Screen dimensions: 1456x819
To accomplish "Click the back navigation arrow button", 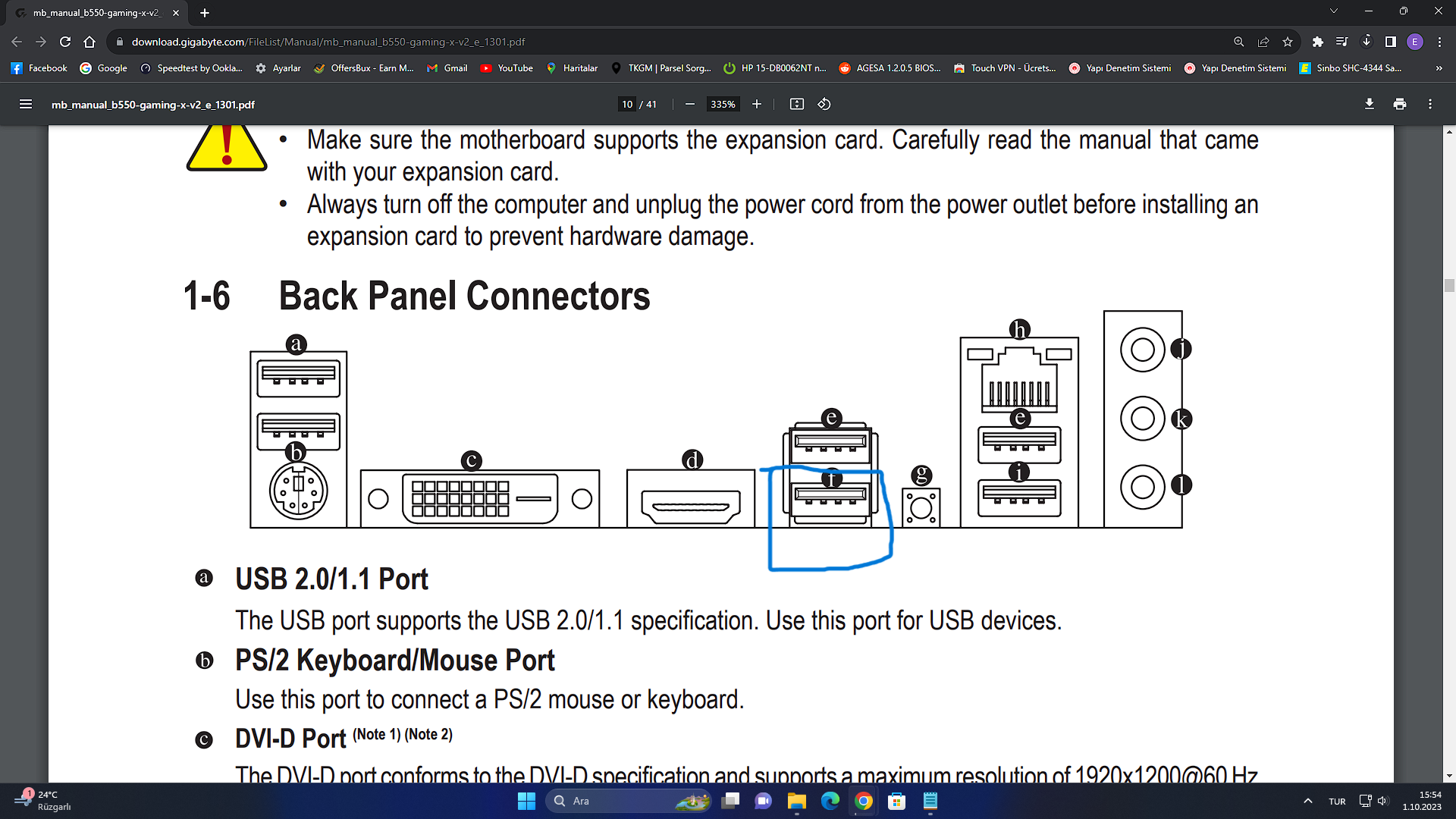I will pos(17,41).
